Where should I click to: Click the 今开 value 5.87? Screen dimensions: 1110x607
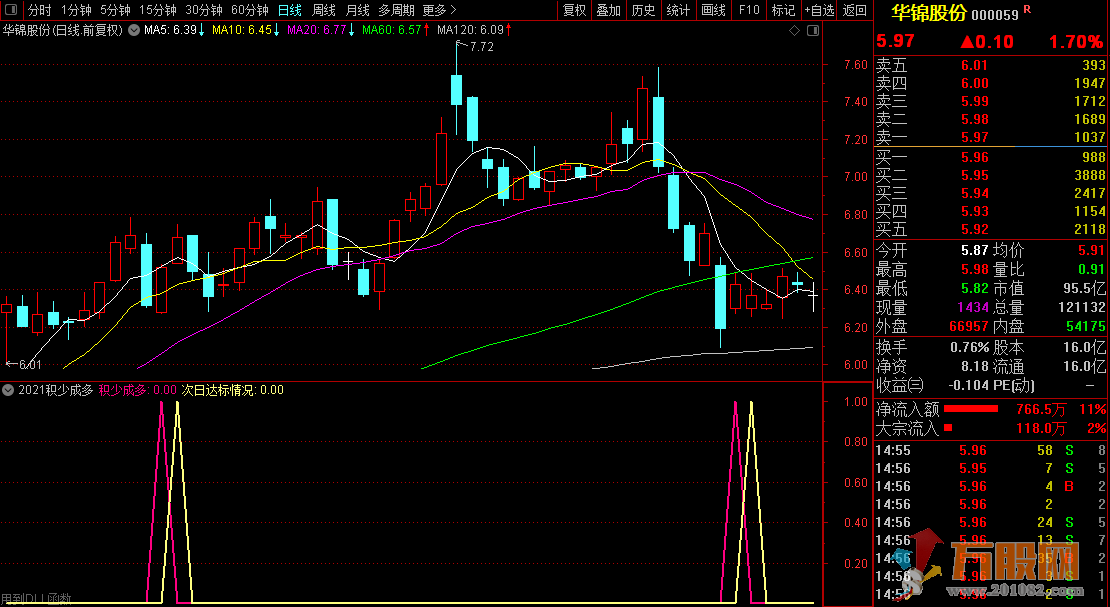tap(974, 250)
